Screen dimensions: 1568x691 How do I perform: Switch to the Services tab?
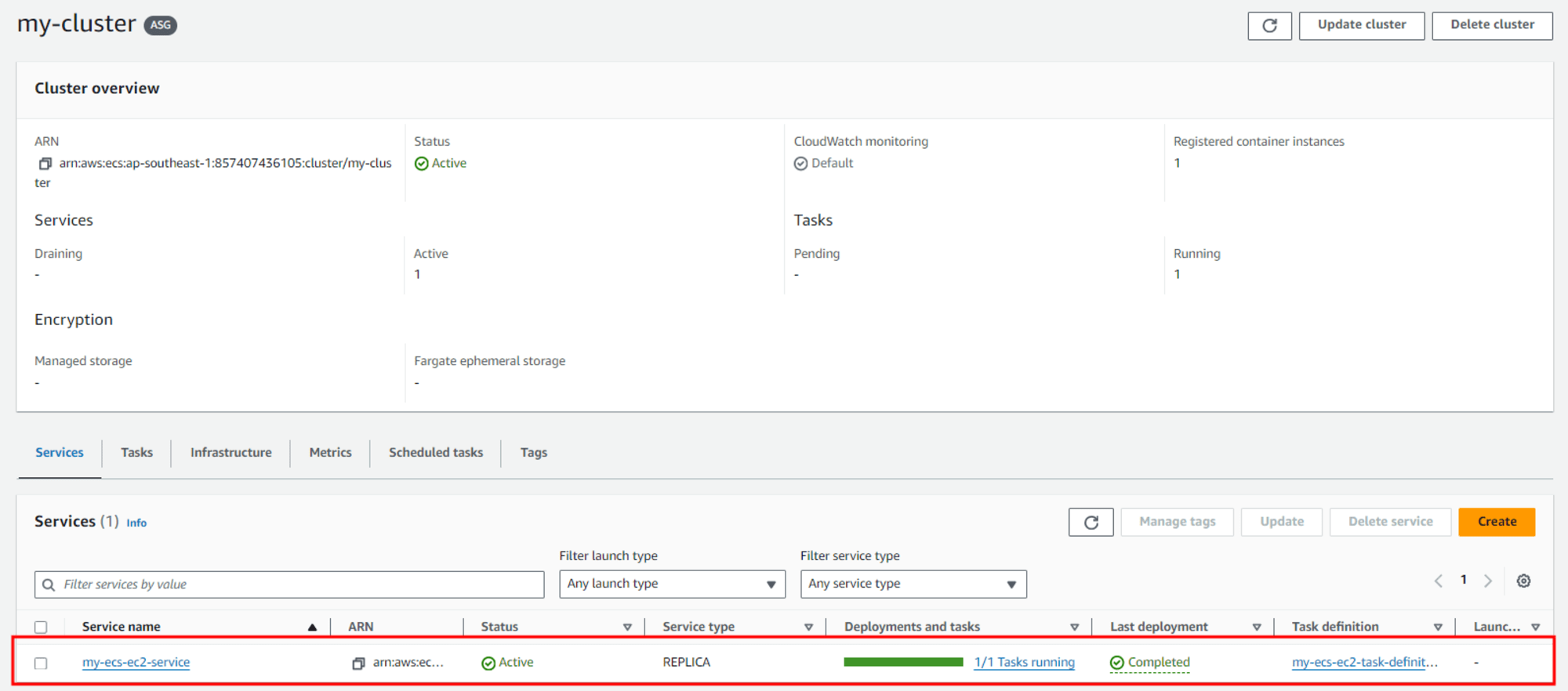click(60, 453)
